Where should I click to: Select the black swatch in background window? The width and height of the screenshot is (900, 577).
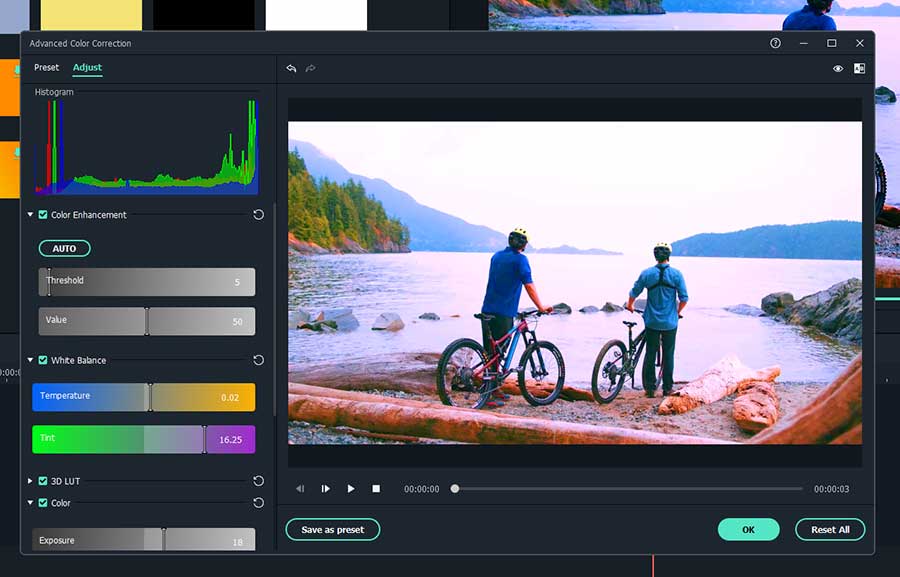[x=204, y=14]
